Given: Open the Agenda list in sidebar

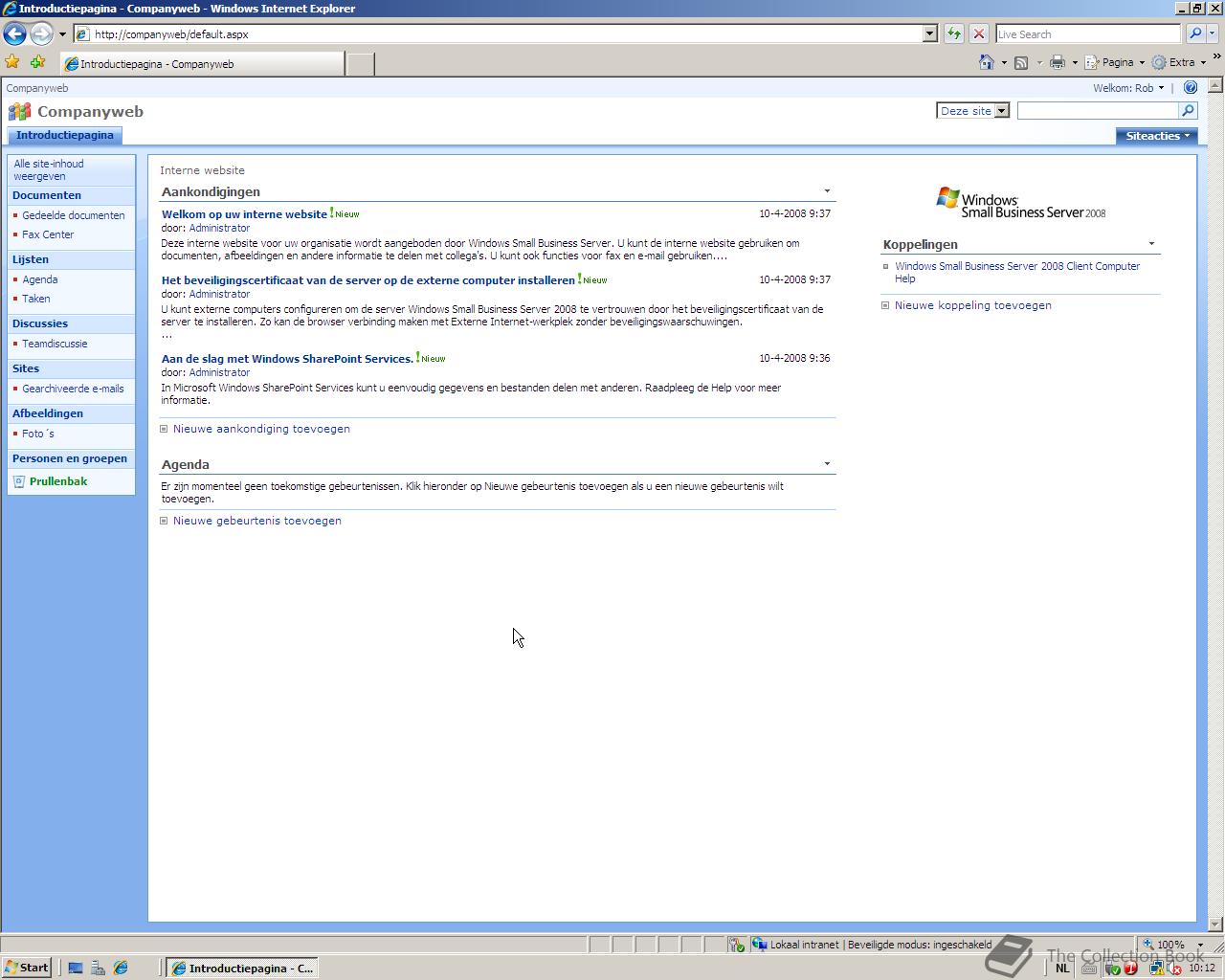Looking at the screenshot, I should [x=40, y=279].
